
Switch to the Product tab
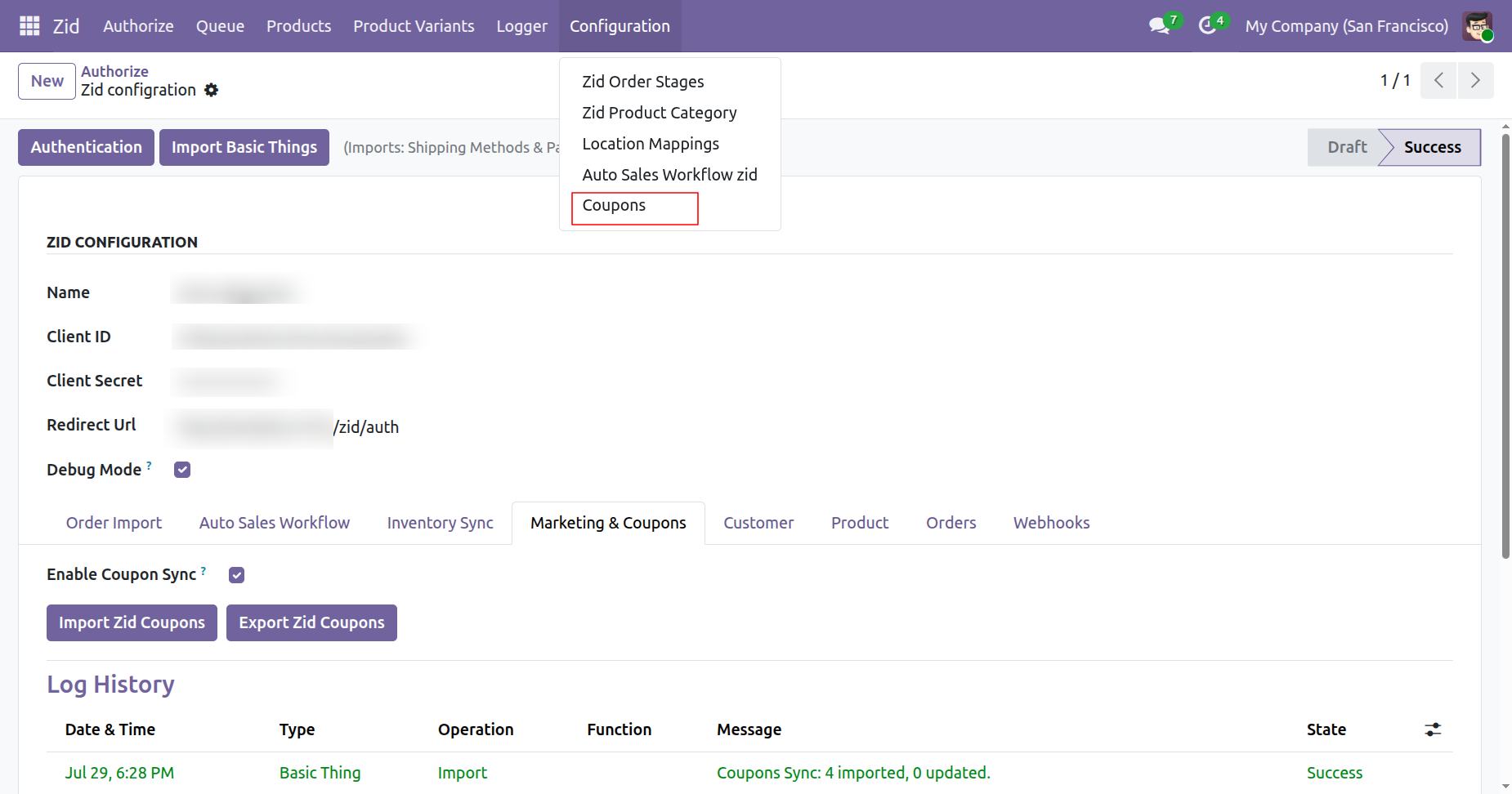[x=860, y=523]
